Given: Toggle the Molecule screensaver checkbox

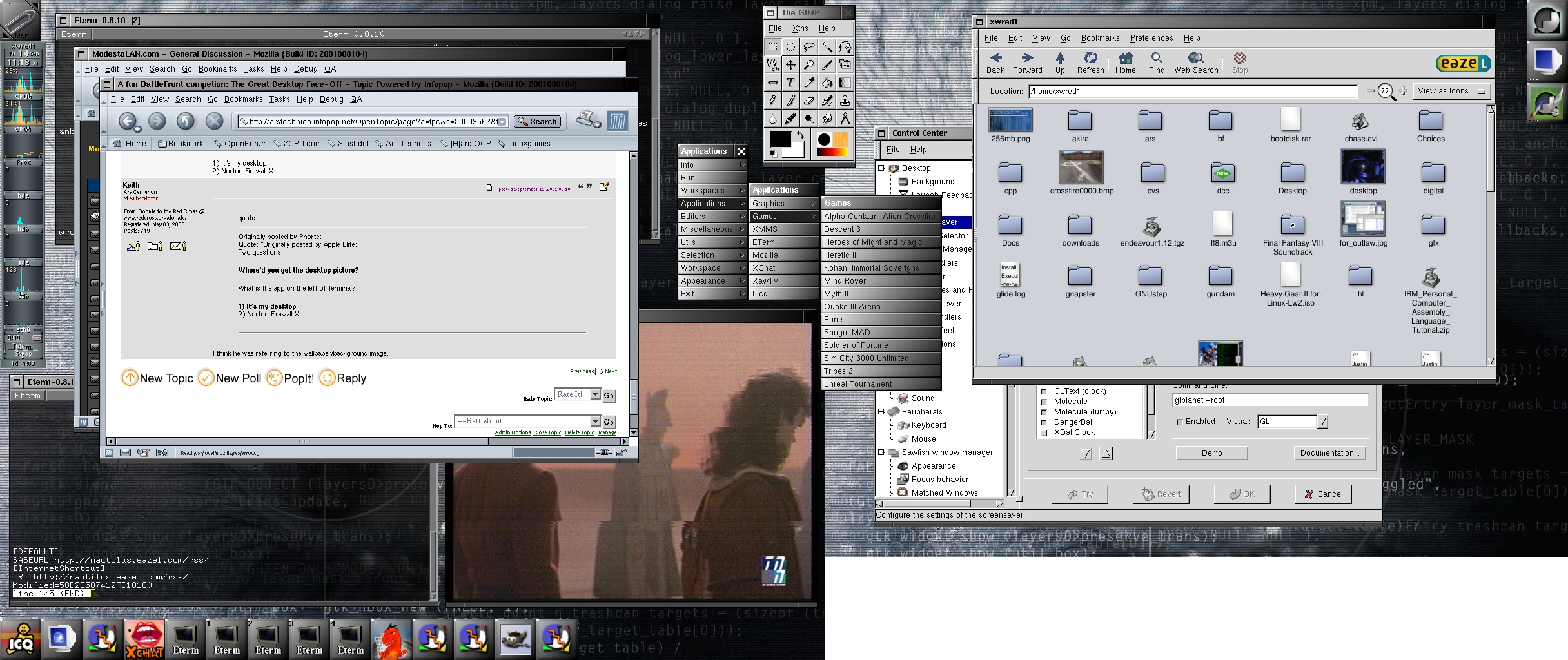Looking at the screenshot, I should point(1044,402).
